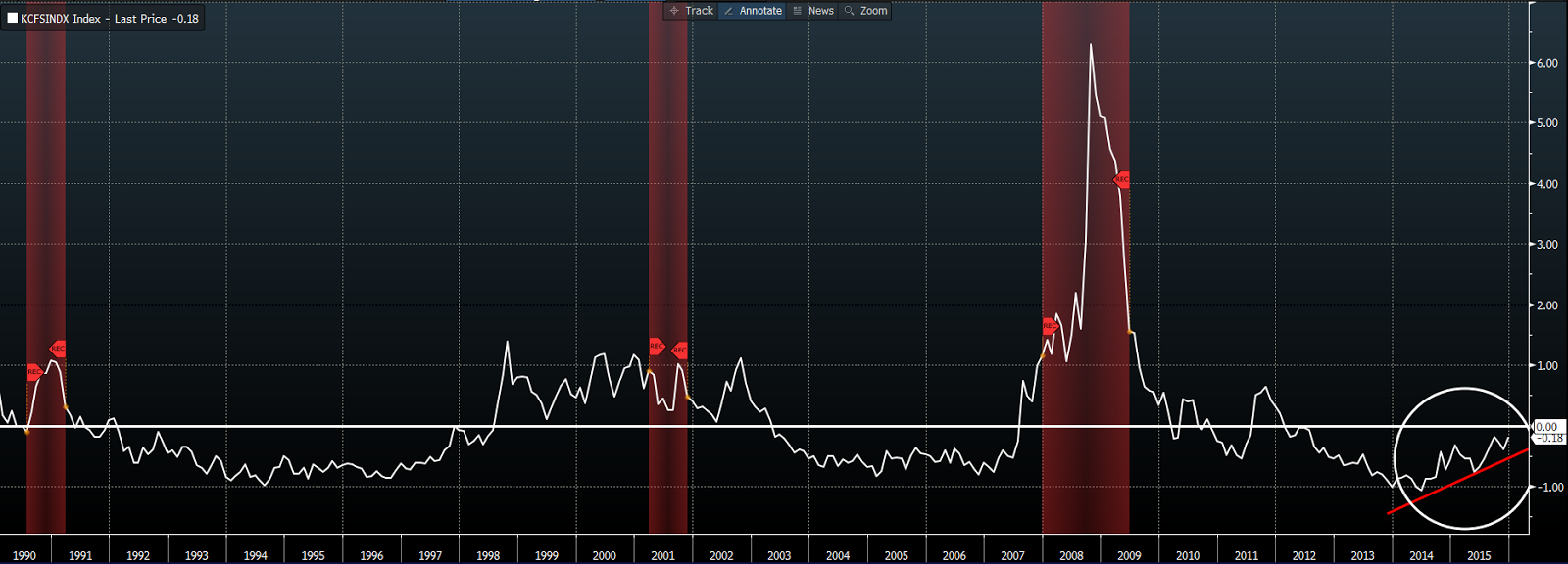Click the 2015 x-axis year label
Viewport: 1568px width, 564px height.
click(x=1480, y=555)
